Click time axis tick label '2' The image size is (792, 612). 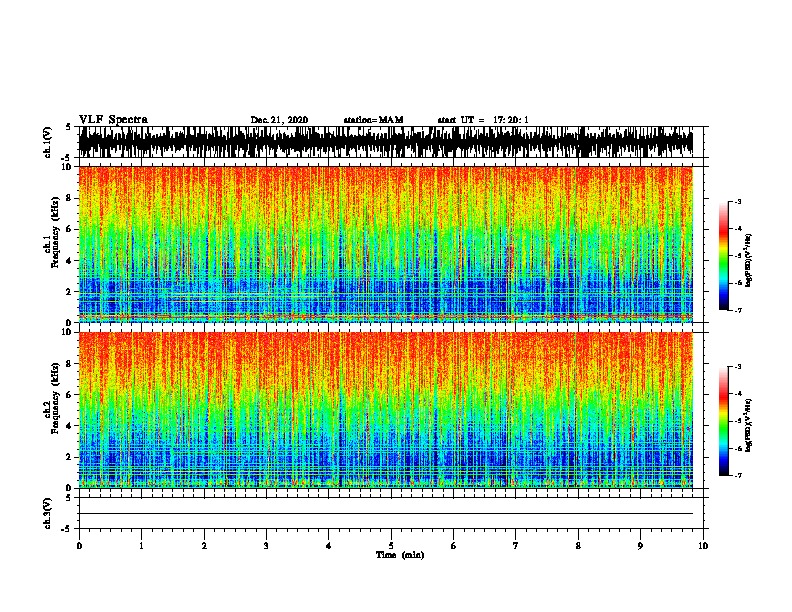coord(204,546)
